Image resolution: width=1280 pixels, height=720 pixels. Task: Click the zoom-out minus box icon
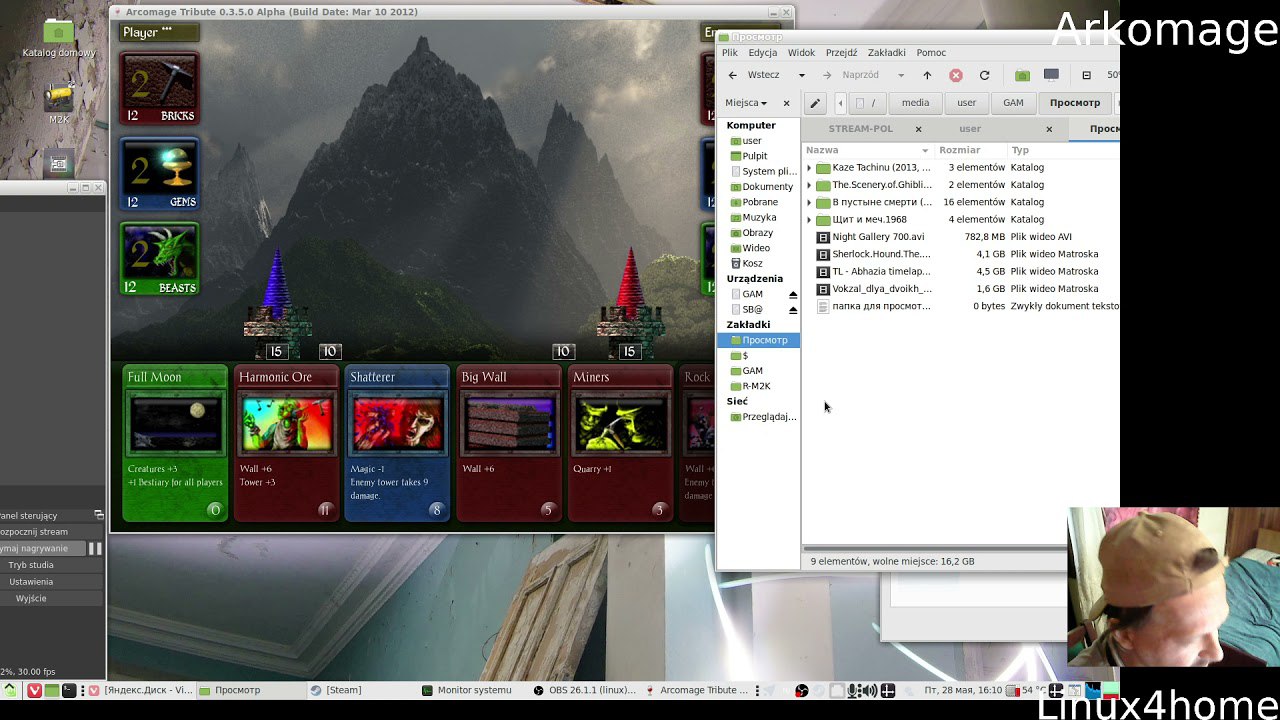(1086, 75)
